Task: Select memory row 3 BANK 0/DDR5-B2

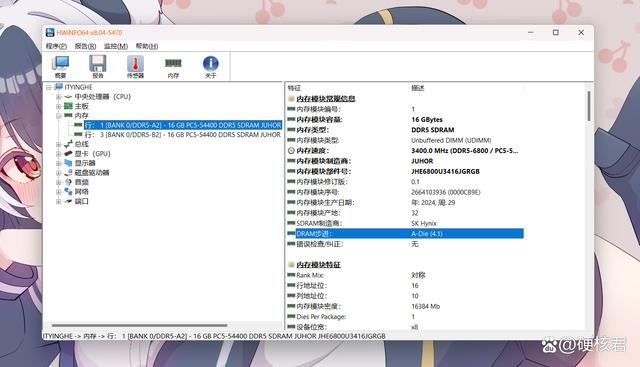Action: [x=182, y=134]
